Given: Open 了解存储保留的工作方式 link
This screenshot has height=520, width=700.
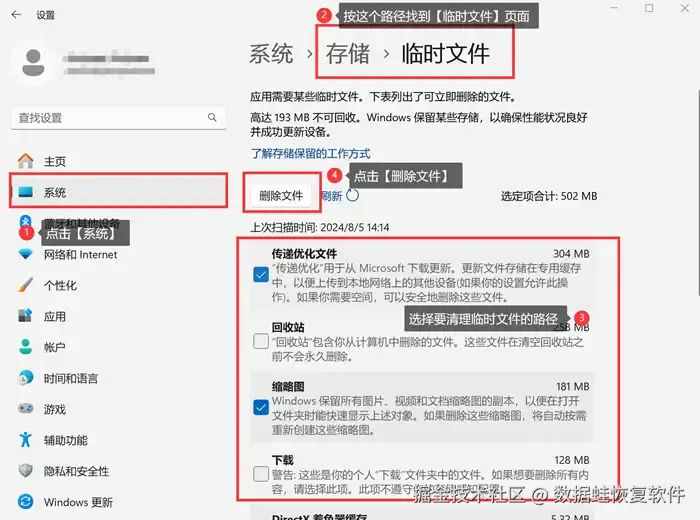Looking at the screenshot, I should tap(310, 154).
